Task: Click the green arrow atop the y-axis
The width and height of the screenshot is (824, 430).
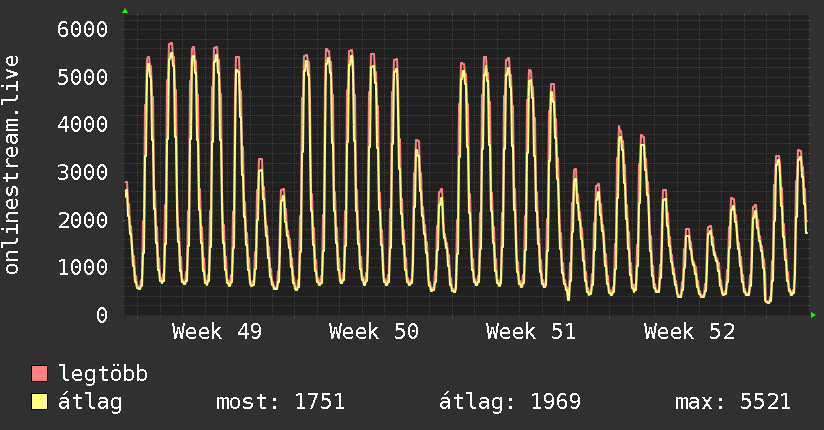Action: [x=124, y=11]
